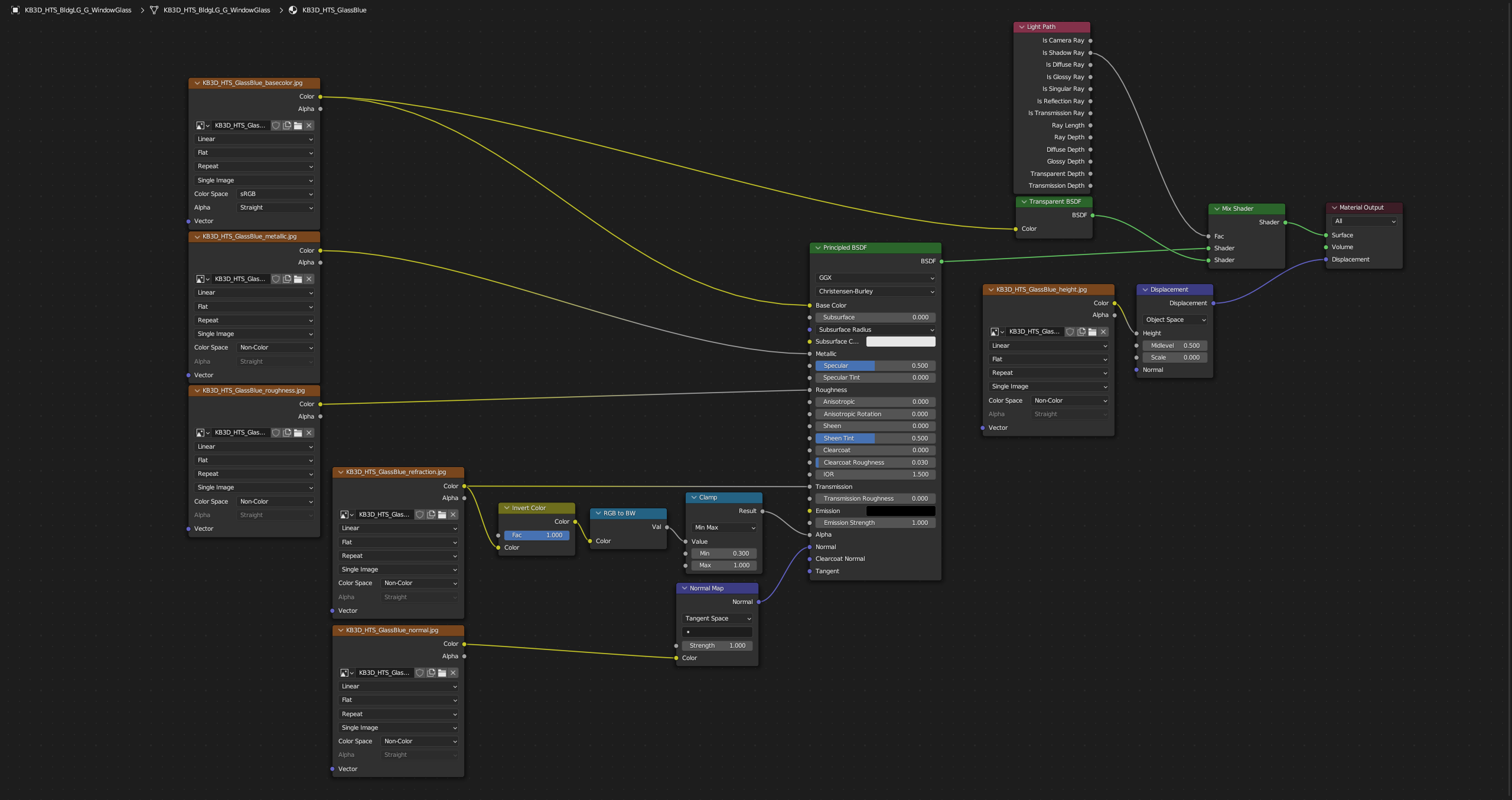
Task: Click open folder icon in height node
Action: click(x=1093, y=332)
